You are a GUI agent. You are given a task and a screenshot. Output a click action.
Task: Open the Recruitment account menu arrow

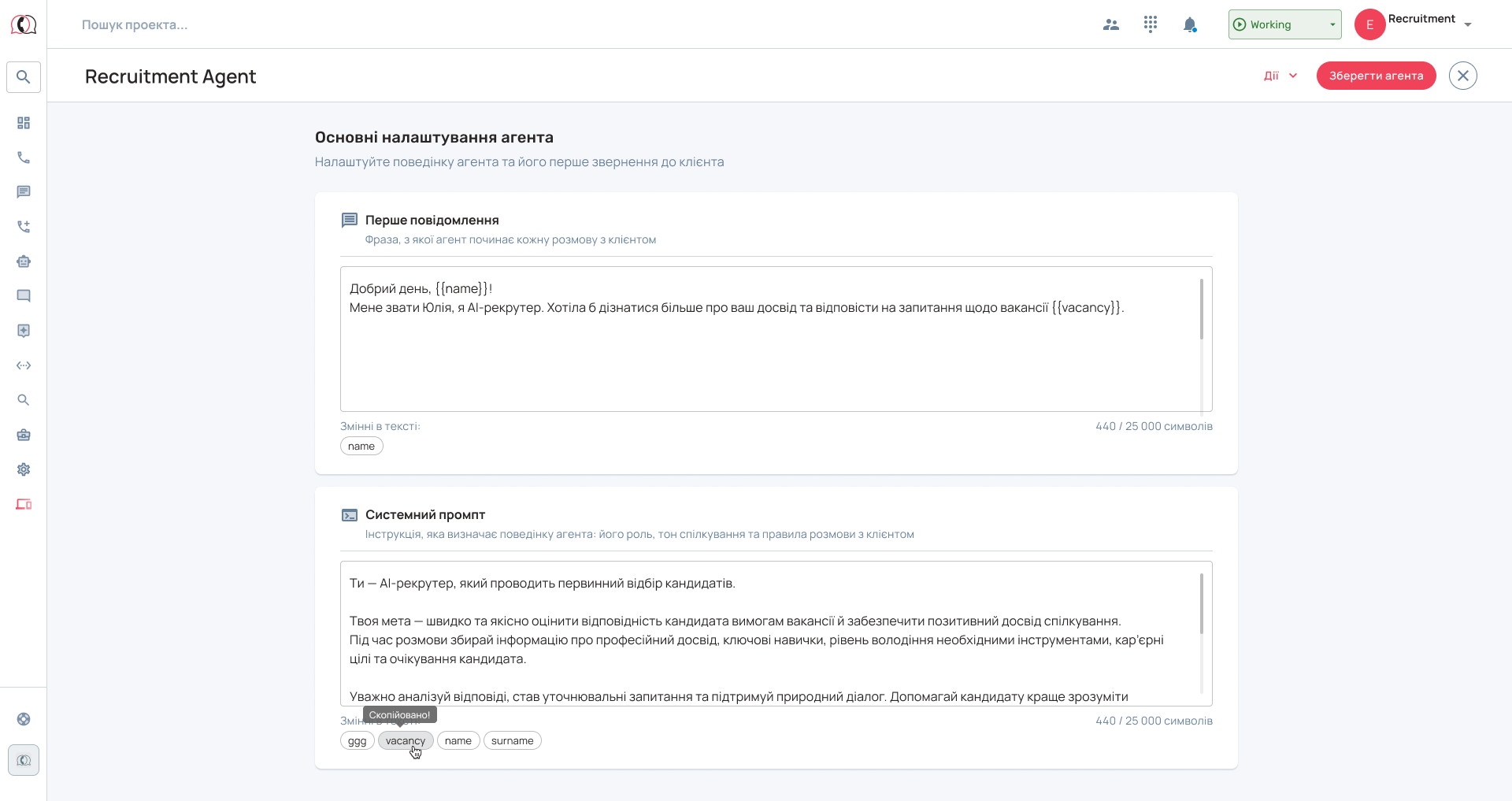click(1468, 24)
